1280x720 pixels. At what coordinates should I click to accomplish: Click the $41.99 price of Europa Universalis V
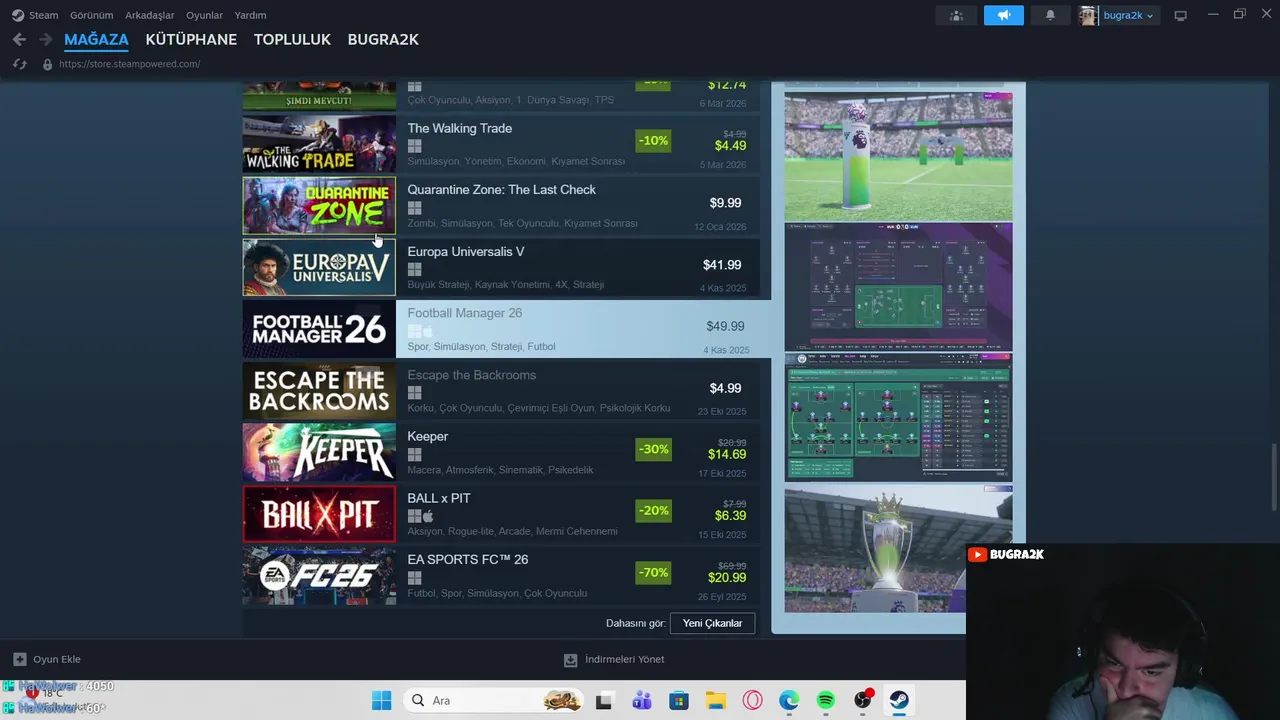coord(722,265)
